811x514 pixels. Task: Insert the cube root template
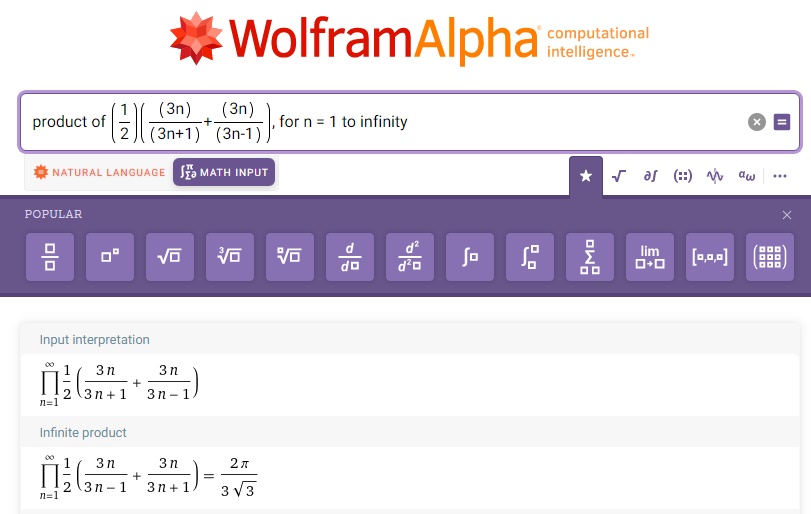pos(230,257)
